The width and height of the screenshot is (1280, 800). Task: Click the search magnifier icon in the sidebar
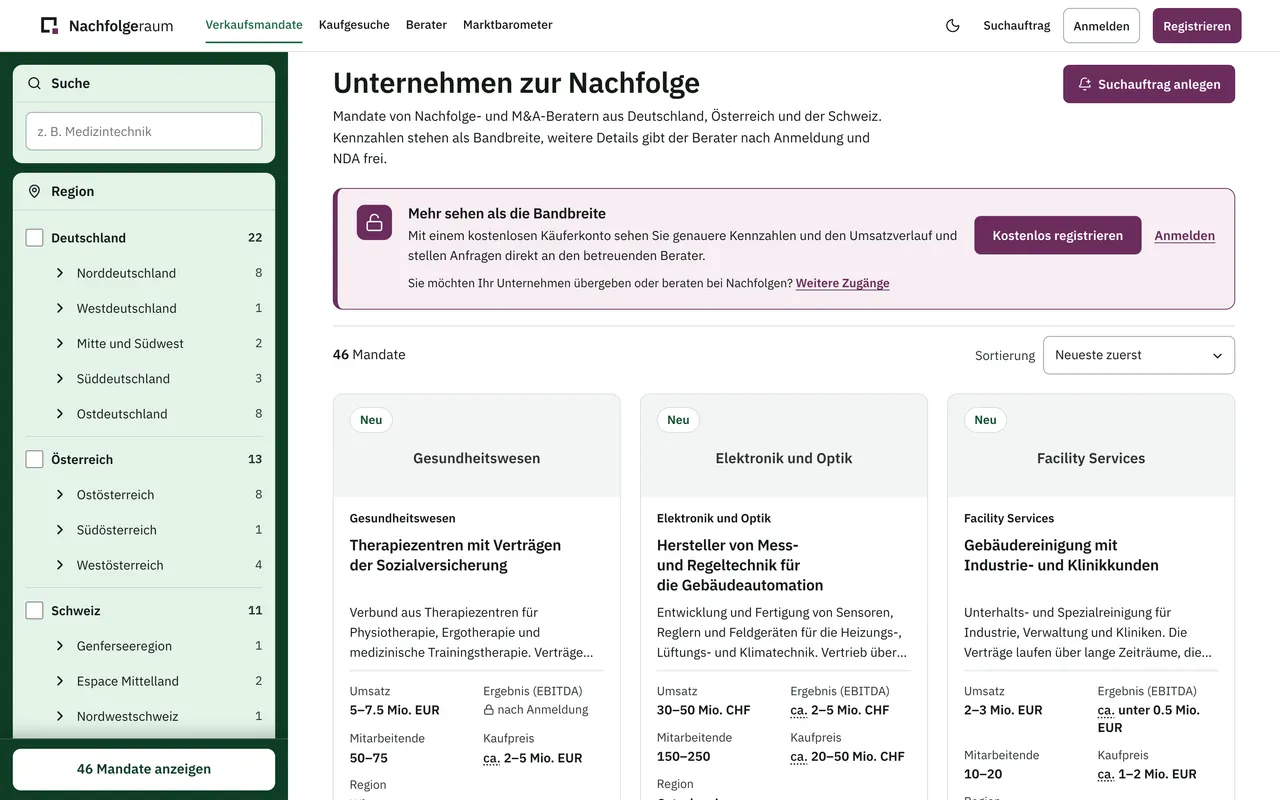click(35, 84)
